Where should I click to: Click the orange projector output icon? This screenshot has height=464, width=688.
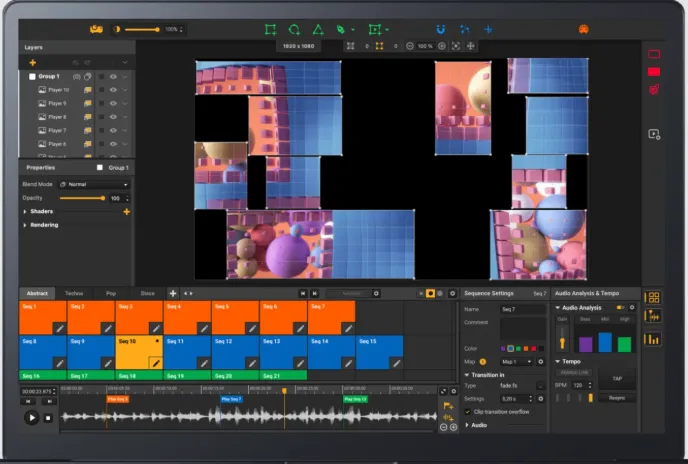pyautogui.click(x=96, y=29)
